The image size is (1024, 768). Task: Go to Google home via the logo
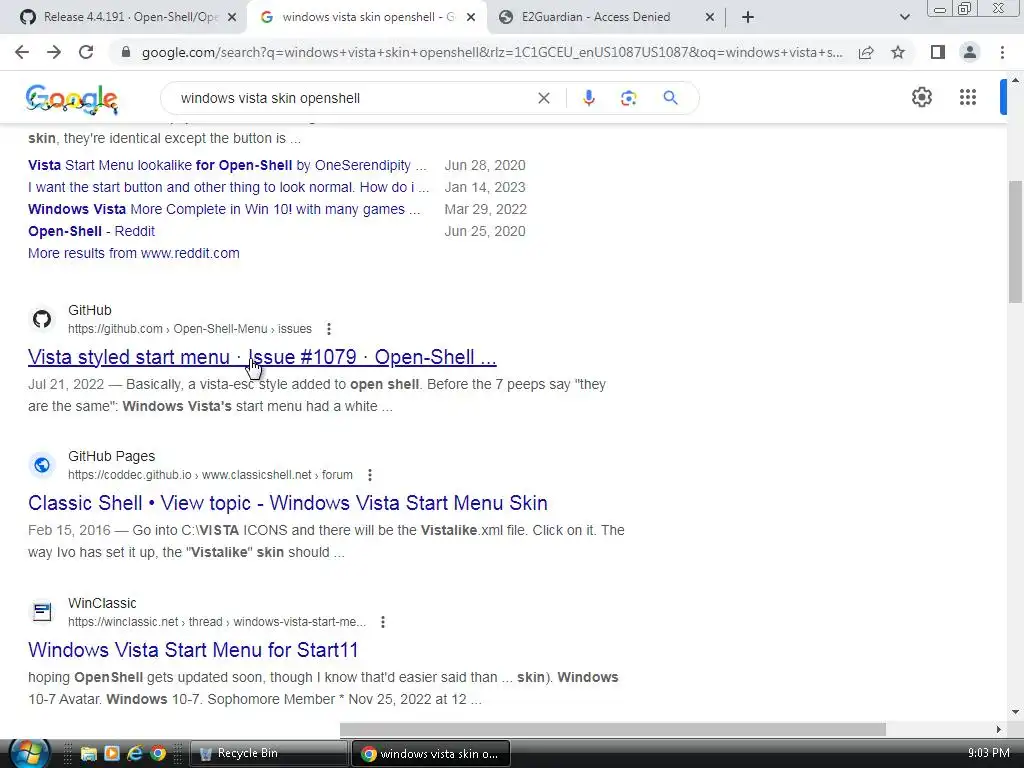click(72, 99)
